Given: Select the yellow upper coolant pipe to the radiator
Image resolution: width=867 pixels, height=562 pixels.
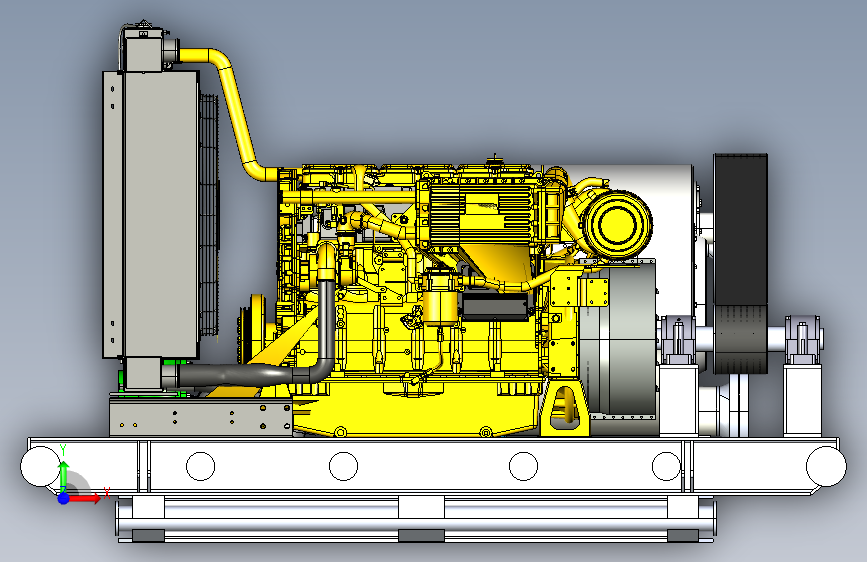Looking at the screenshot, I should (235, 113).
